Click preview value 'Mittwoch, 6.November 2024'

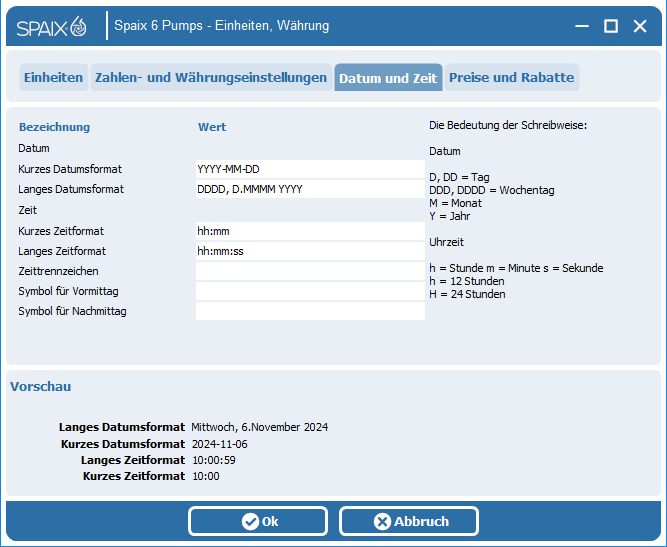tap(259, 427)
